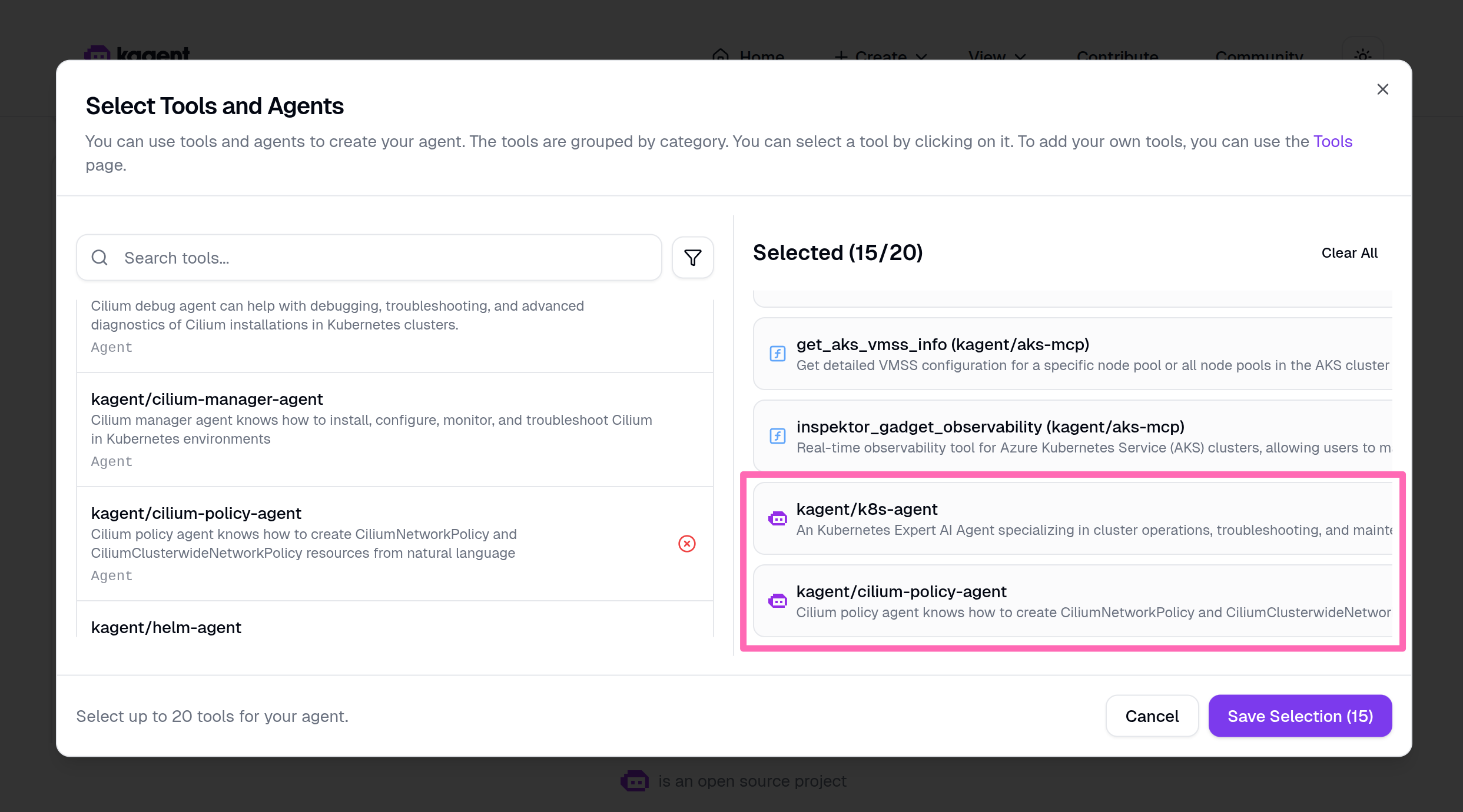Click the robot icon in footer open source line
This screenshot has width=1463, height=812.
pos(635,781)
